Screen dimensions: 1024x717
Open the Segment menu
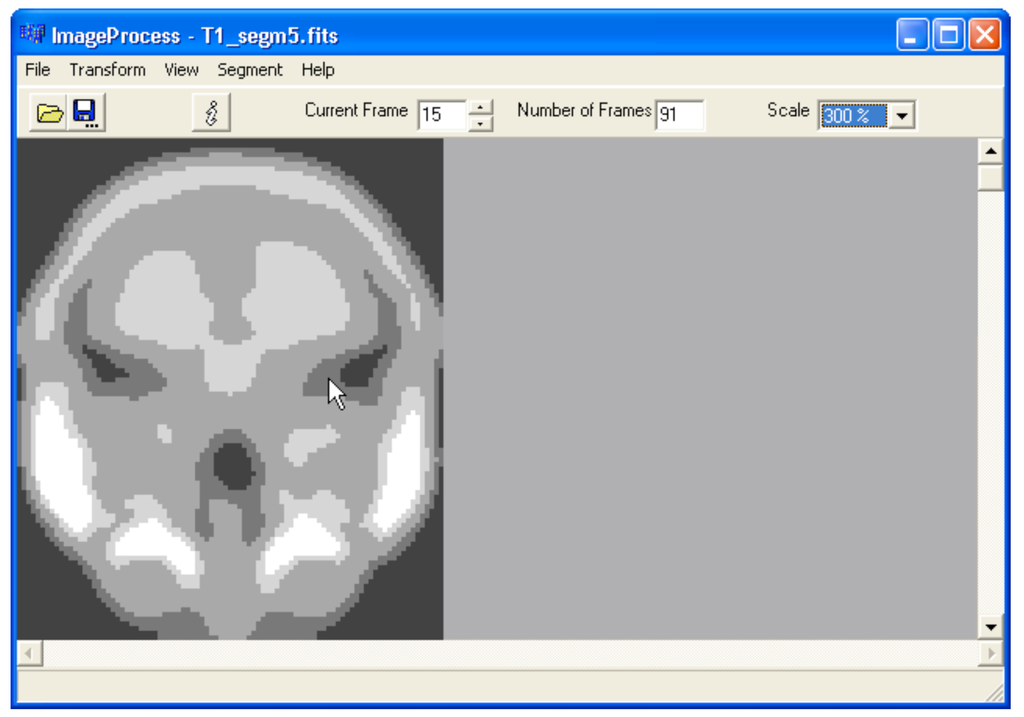[250, 70]
